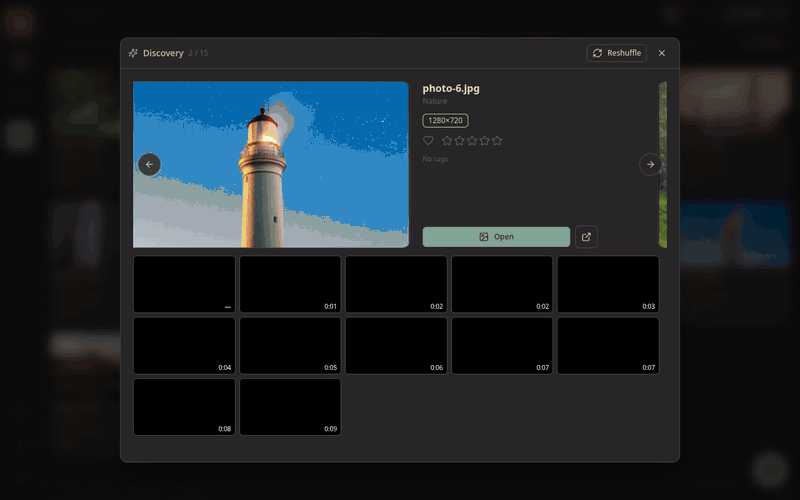800x500 pixels.
Task: Click the next item preview strip
Action: (x=663, y=164)
